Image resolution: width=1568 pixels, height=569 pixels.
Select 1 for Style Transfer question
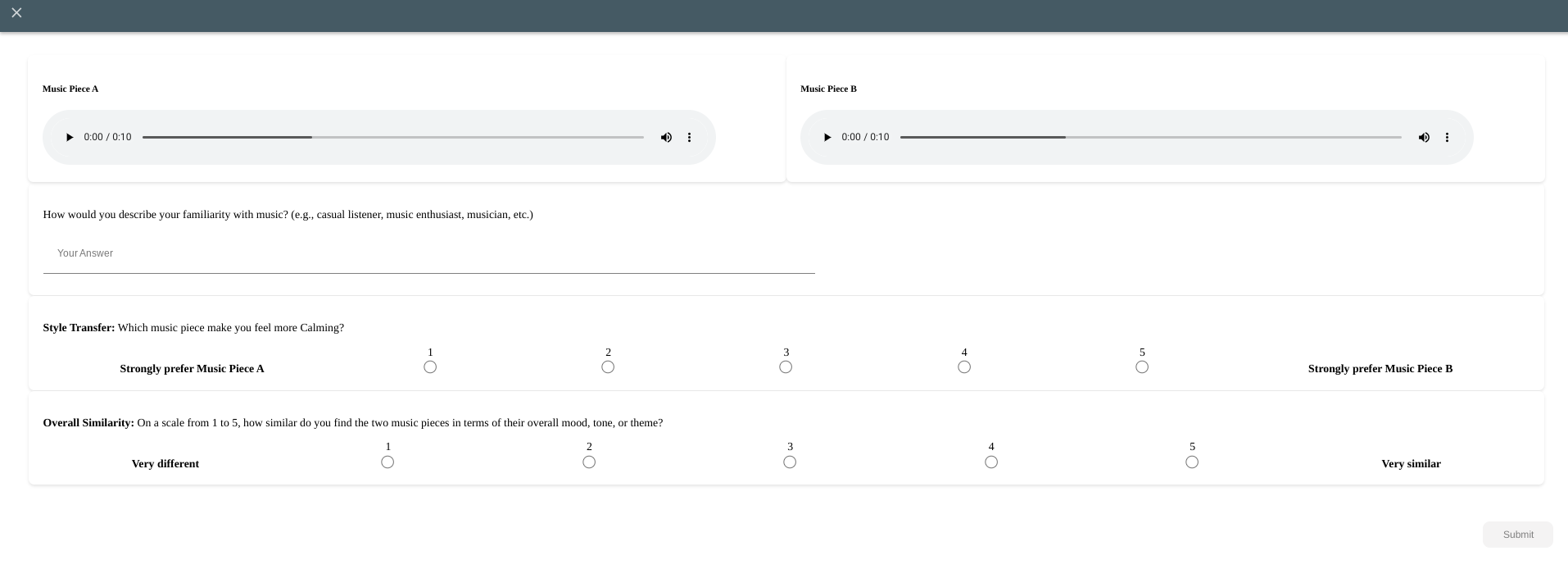pos(430,367)
